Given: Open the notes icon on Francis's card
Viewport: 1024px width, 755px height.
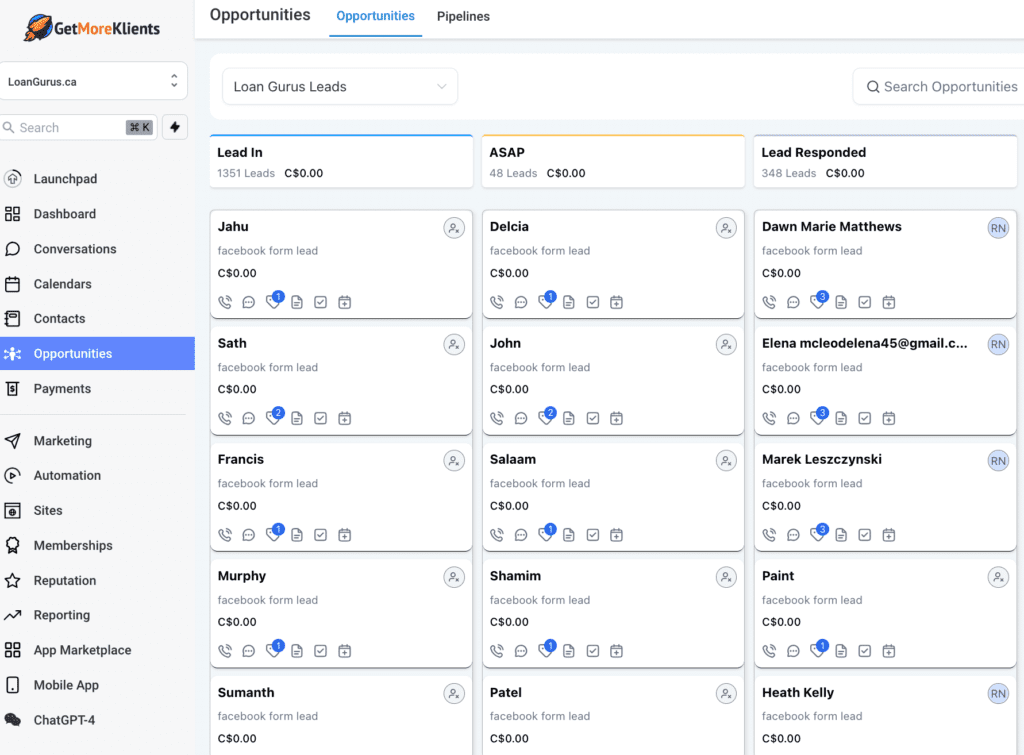Looking at the screenshot, I should 297,535.
